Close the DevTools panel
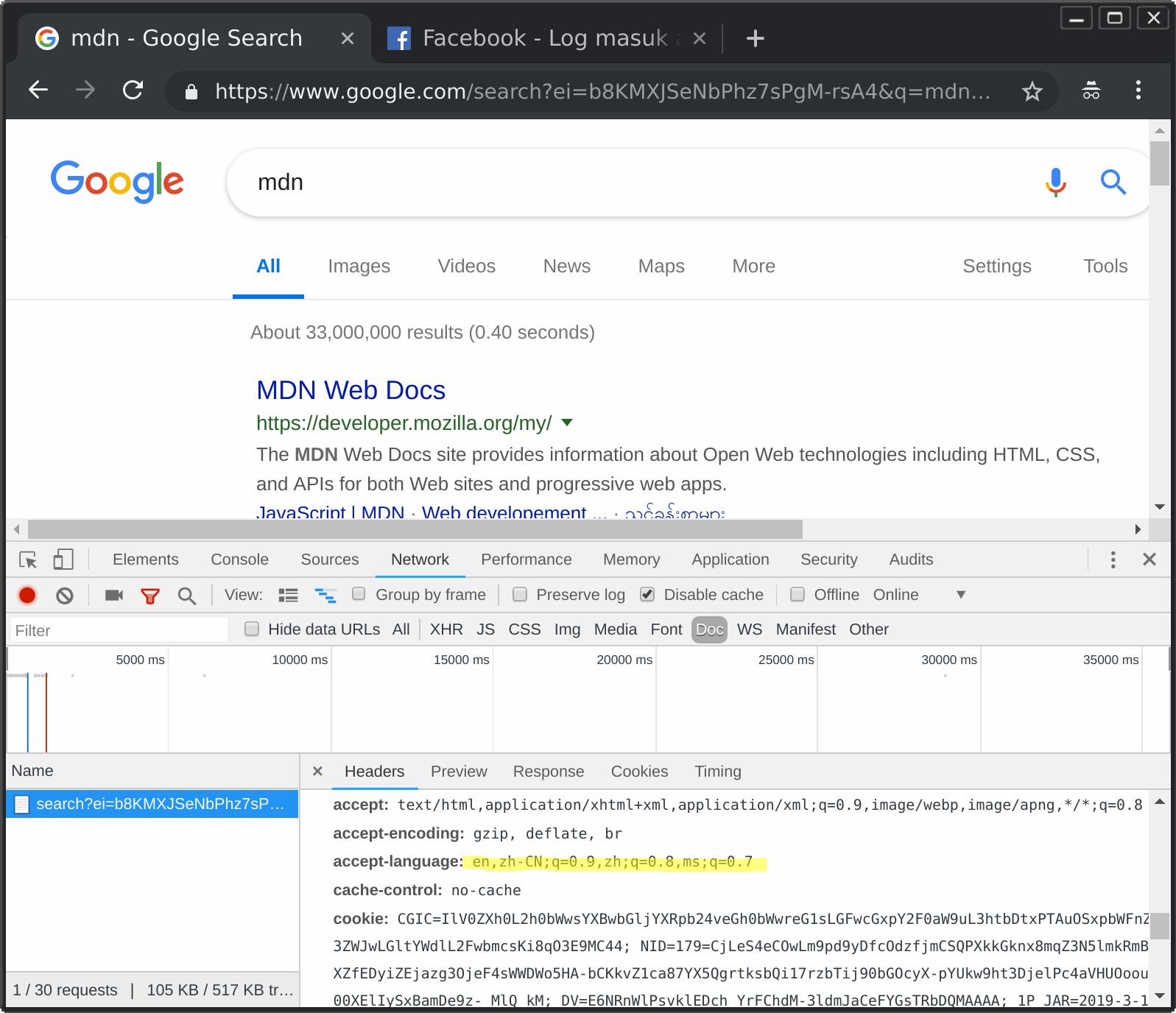1176x1013 pixels. click(1149, 560)
